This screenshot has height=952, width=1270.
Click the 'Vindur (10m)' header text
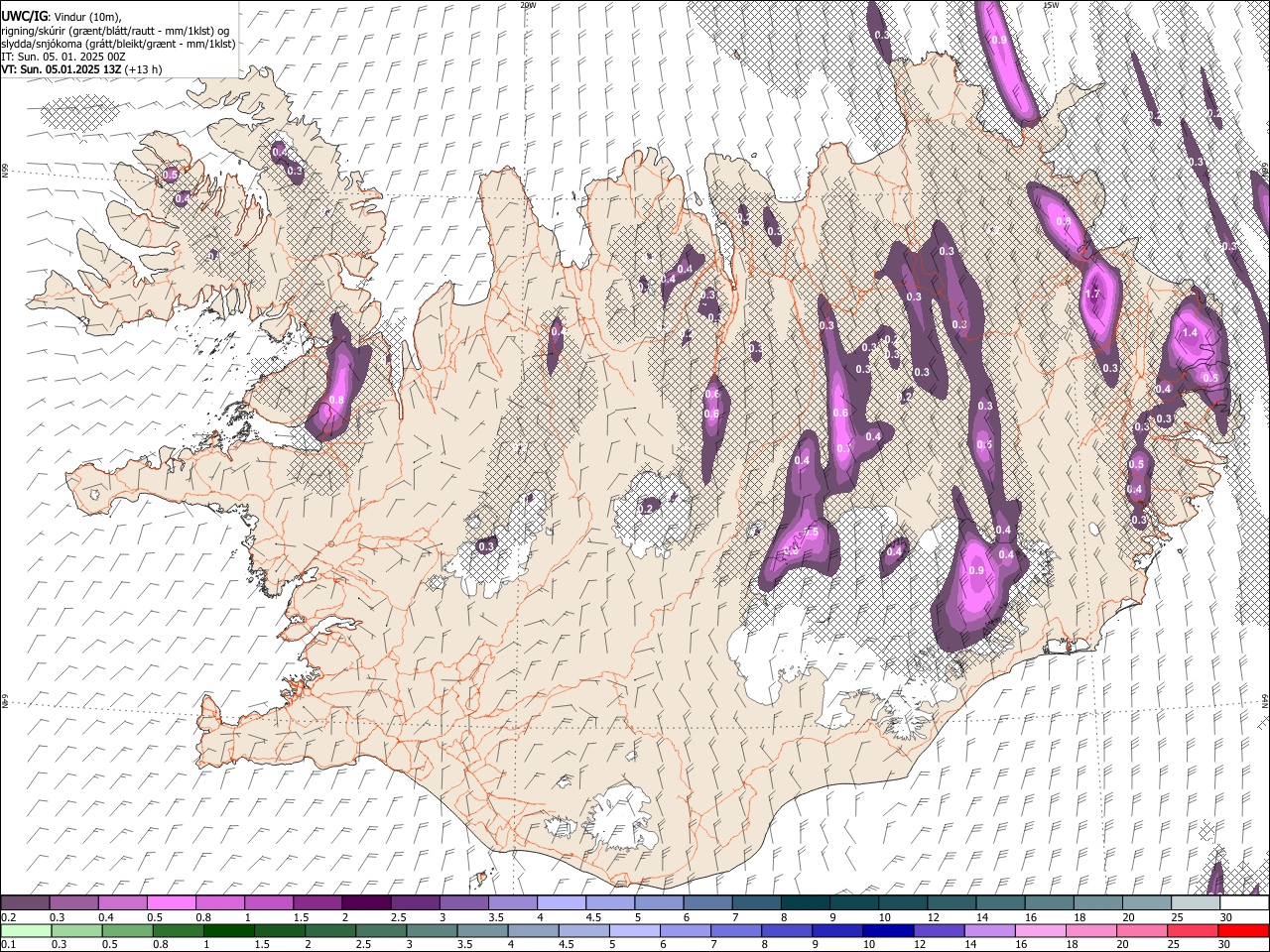click(x=87, y=17)
